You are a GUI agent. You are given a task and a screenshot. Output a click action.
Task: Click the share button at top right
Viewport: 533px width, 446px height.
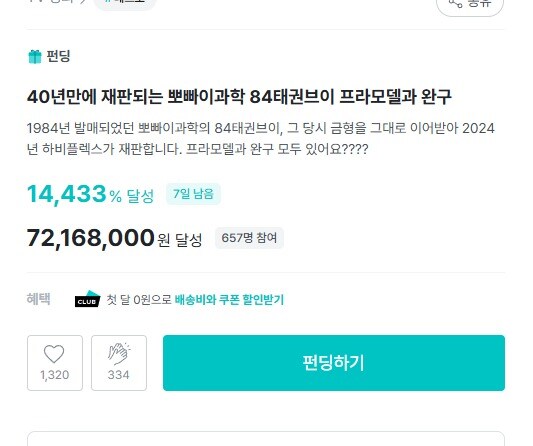click(x=470, y=4)
